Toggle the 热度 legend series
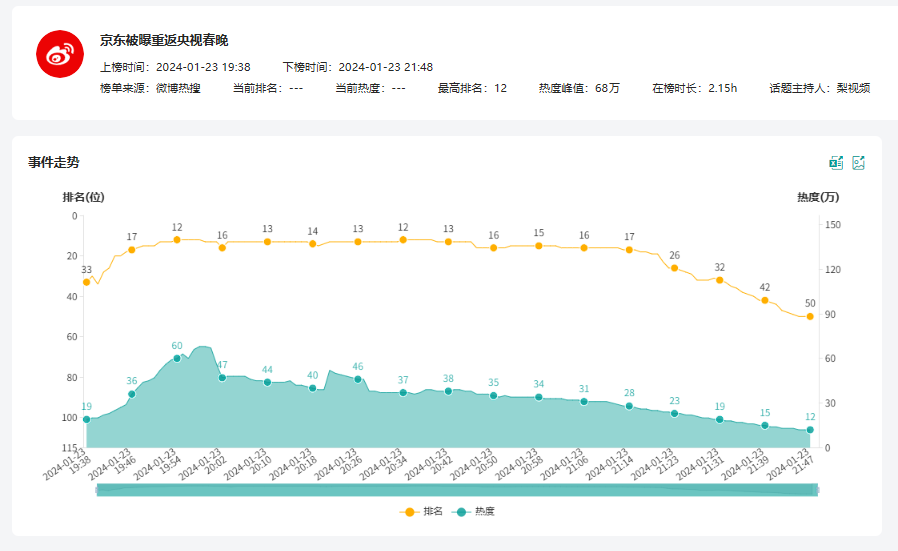898x551 pixels. tap(473, 511)
